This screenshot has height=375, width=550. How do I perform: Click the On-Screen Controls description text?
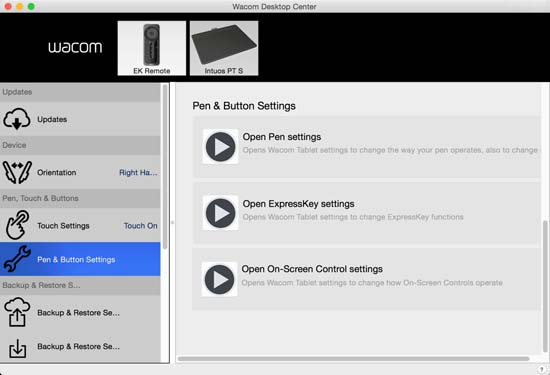372,283
